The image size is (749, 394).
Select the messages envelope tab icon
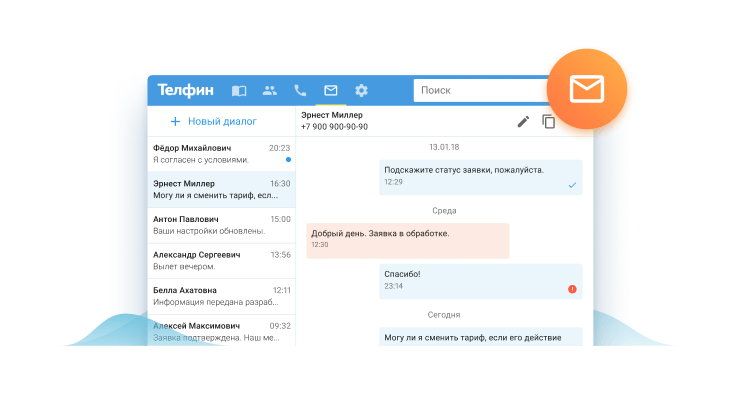click(331, 90)
